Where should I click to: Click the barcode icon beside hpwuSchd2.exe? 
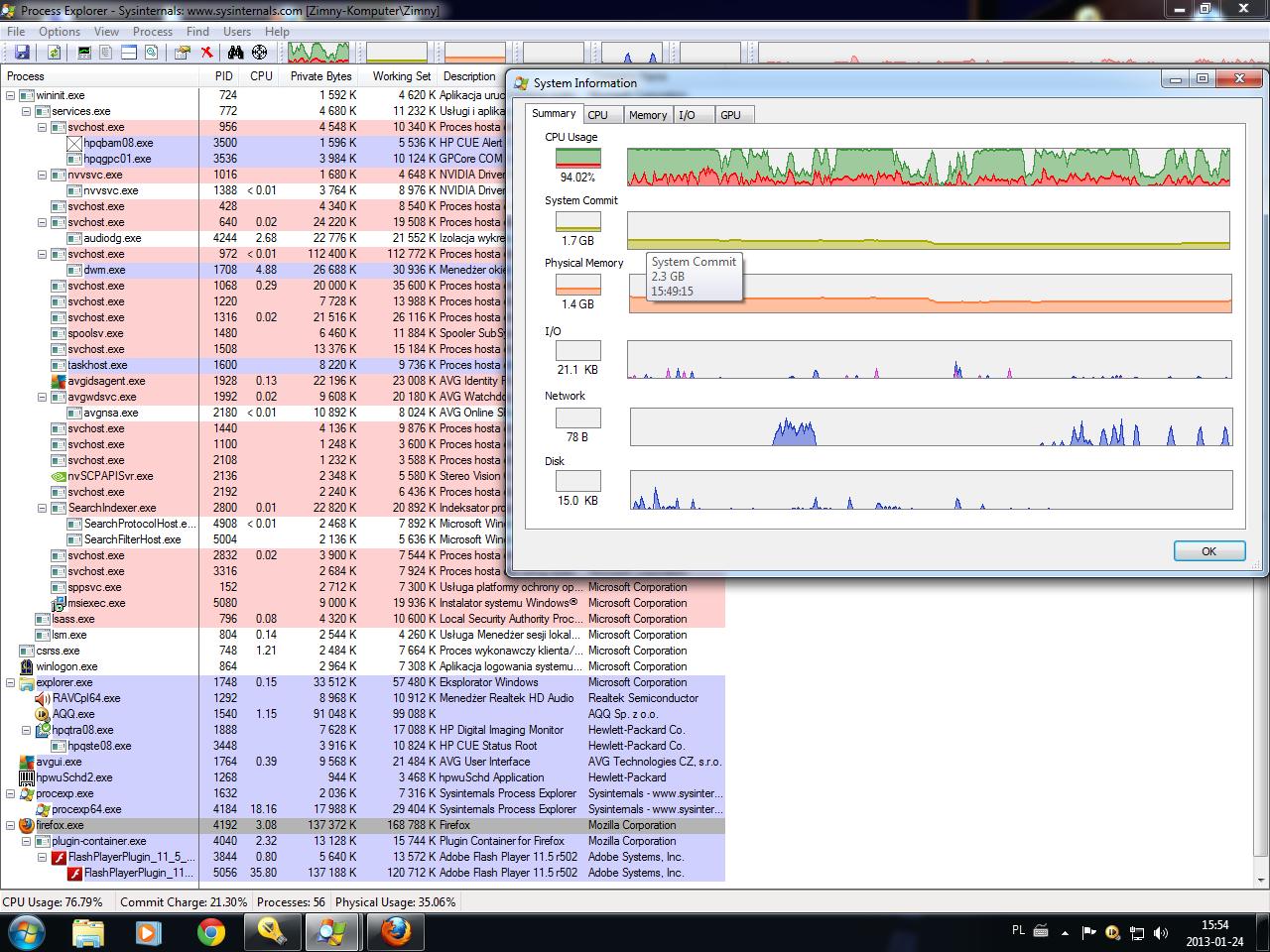(27, 777)
